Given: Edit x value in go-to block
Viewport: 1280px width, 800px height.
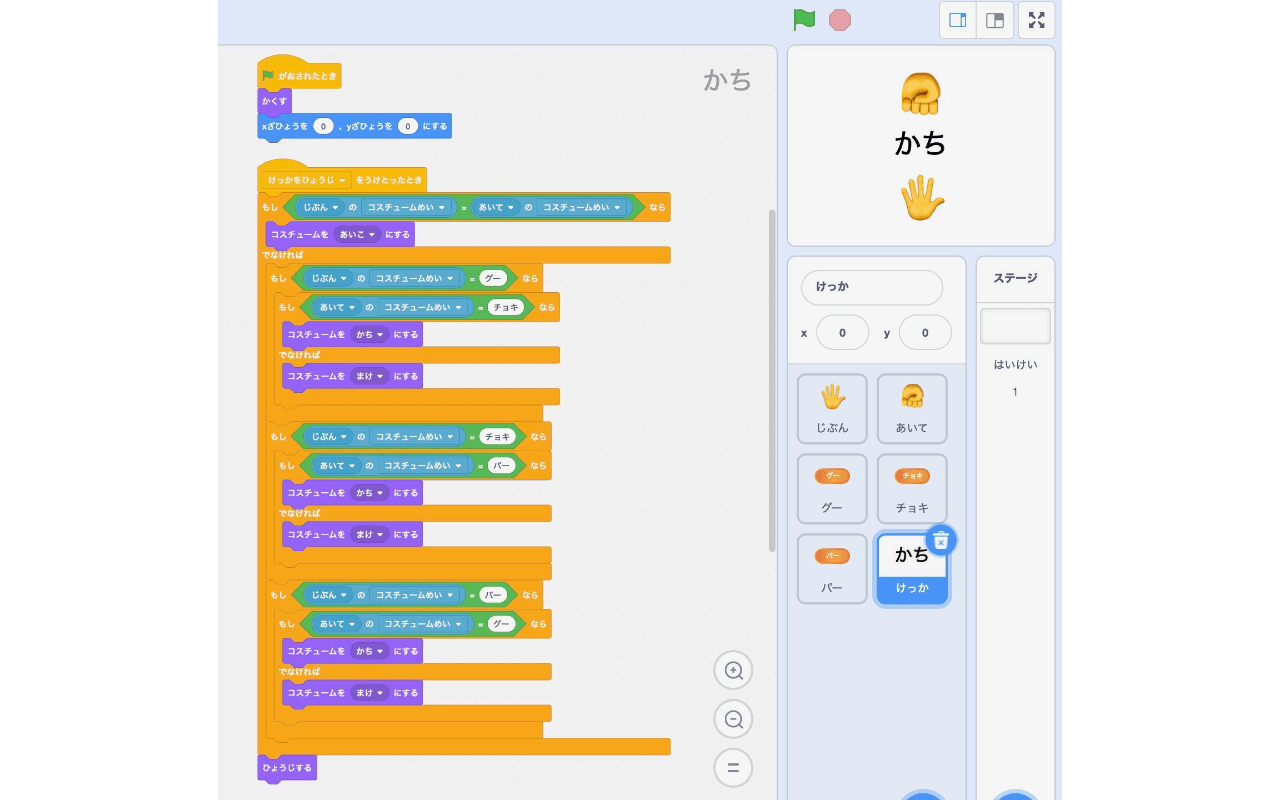Looking at the screenshot, I should (323, 126).
